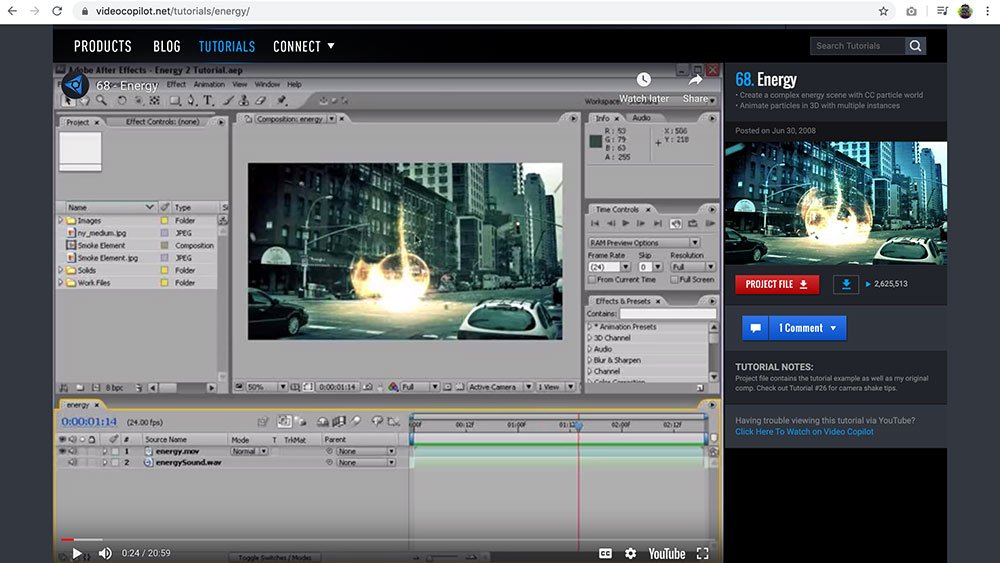1000x563 pixels.
Task: Click the blue download icon button
Action: point(846,284)
